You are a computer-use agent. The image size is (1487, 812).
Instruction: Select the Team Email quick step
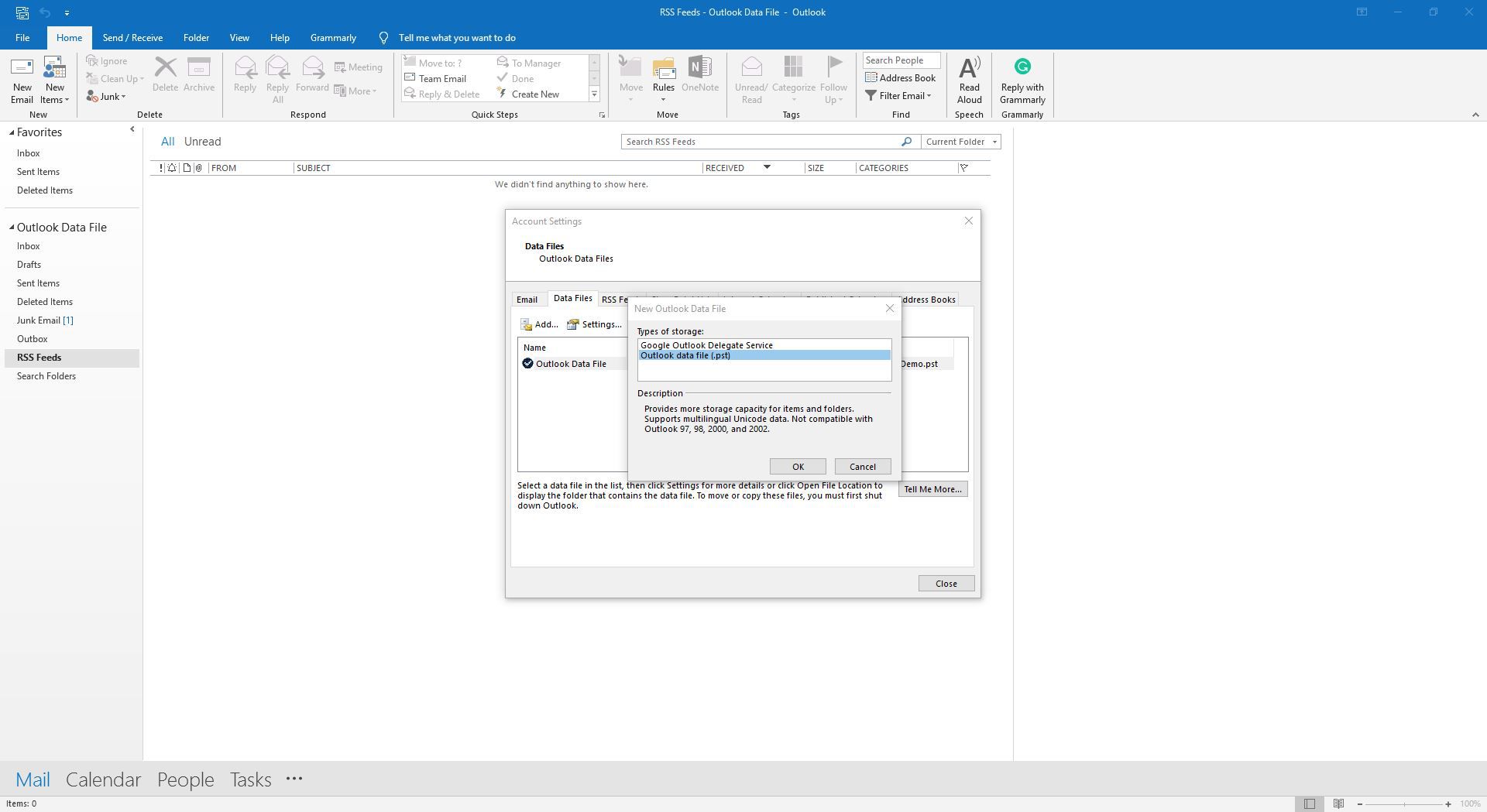435,79
